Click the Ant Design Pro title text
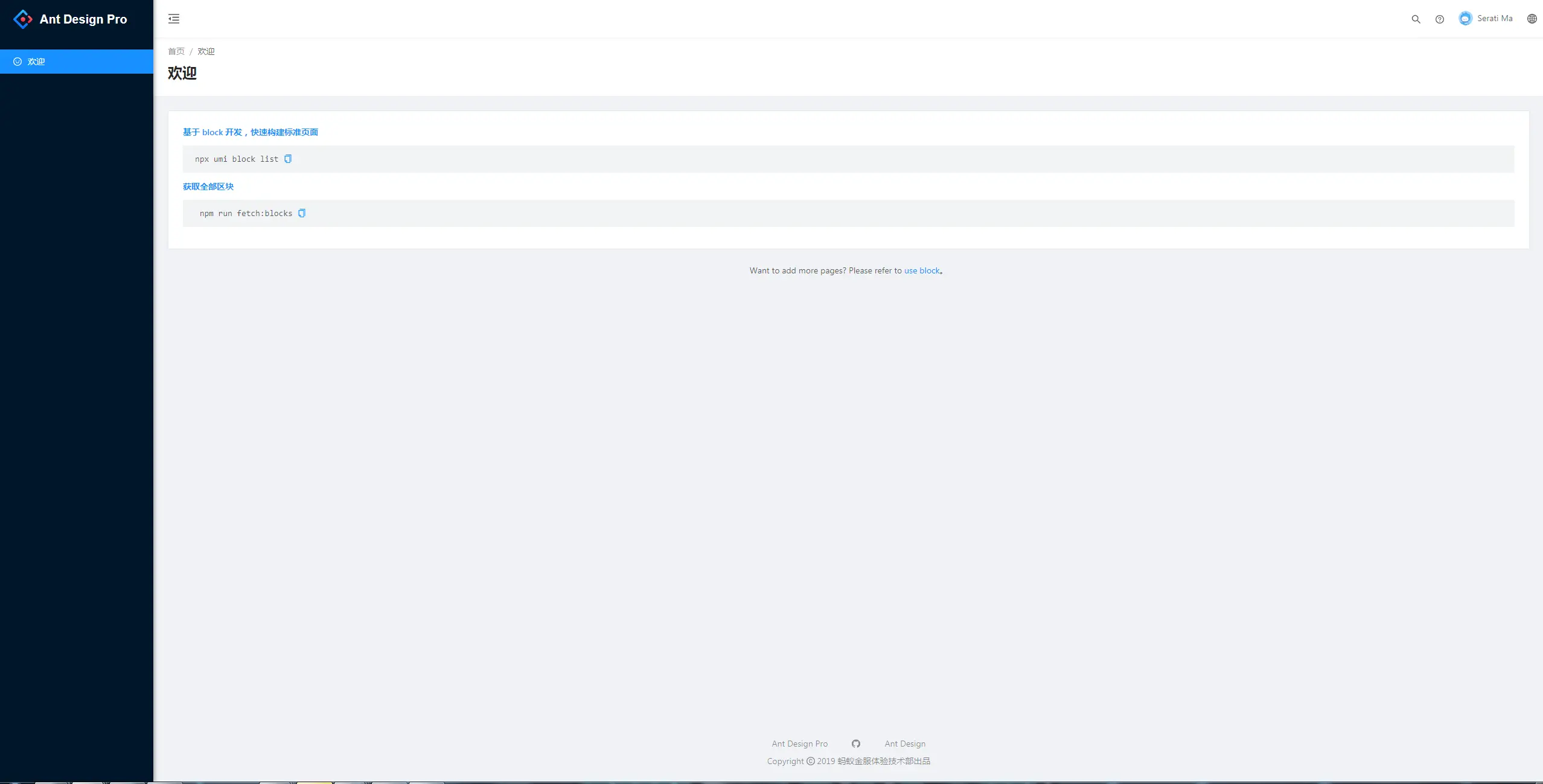The image size is (1543, 784). click(x=83, y=19)
